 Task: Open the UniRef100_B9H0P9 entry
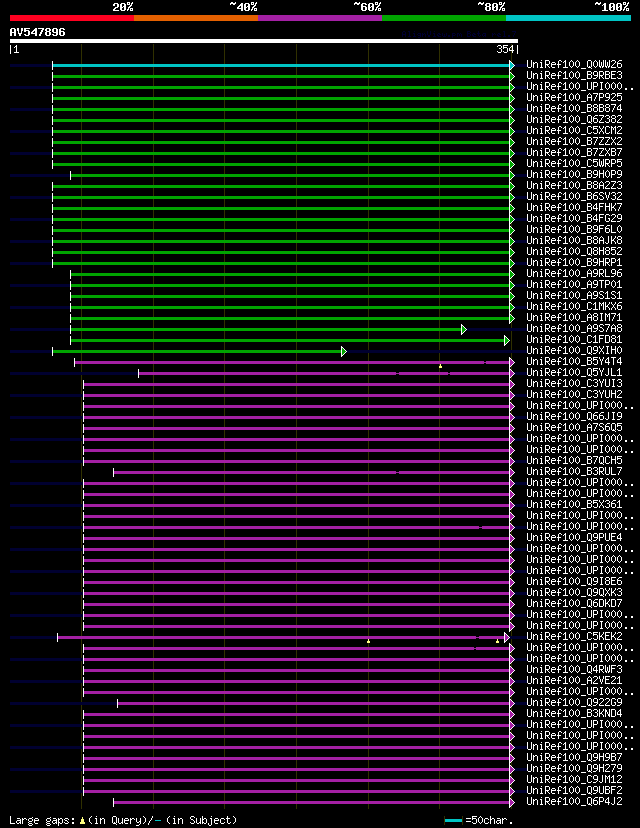coord(575,174)
